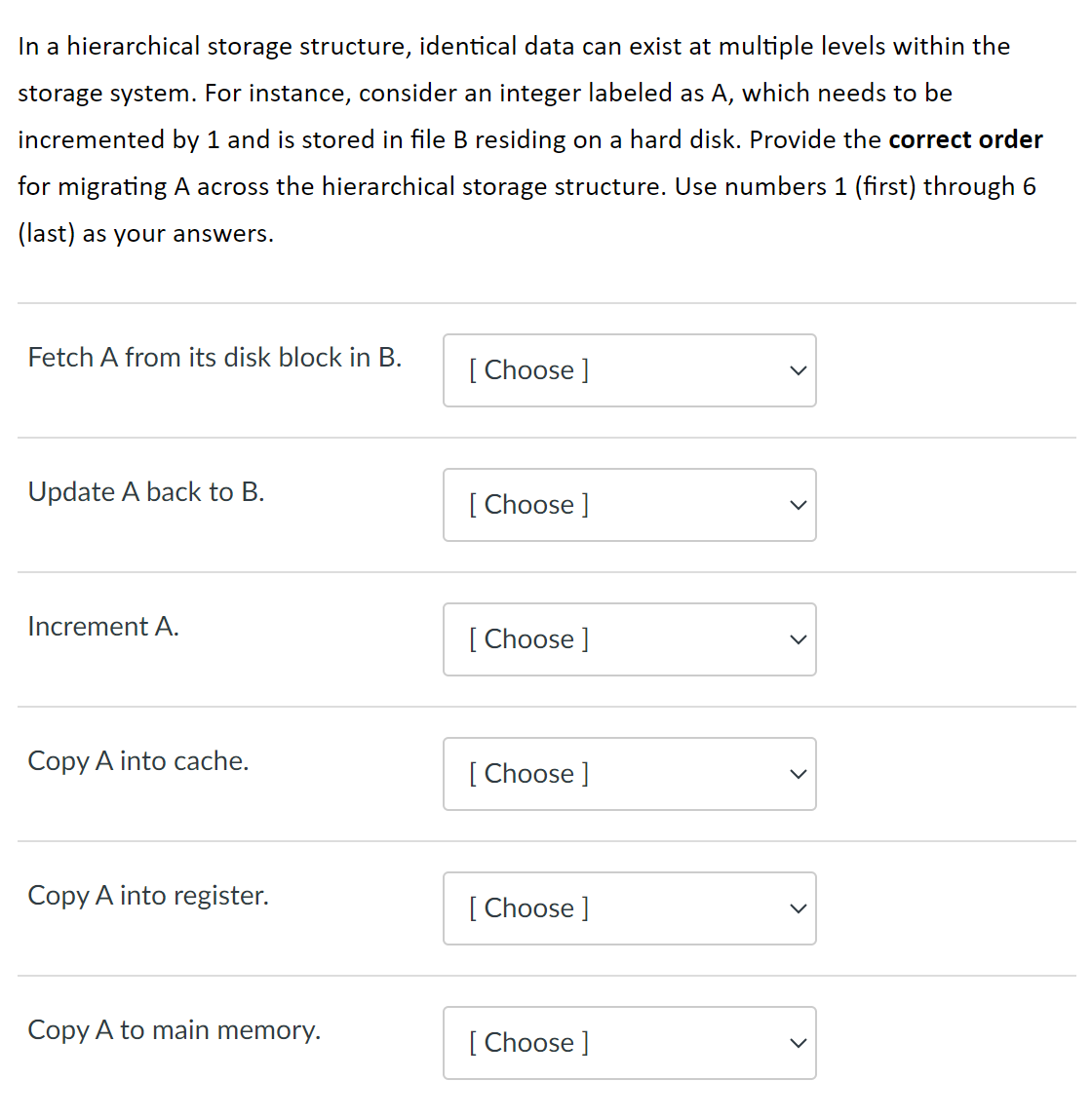Viewport: 1092px width, 1119px height.
Task: Click the label 'Copy A into cache'
Action: (x=137, y=761)
